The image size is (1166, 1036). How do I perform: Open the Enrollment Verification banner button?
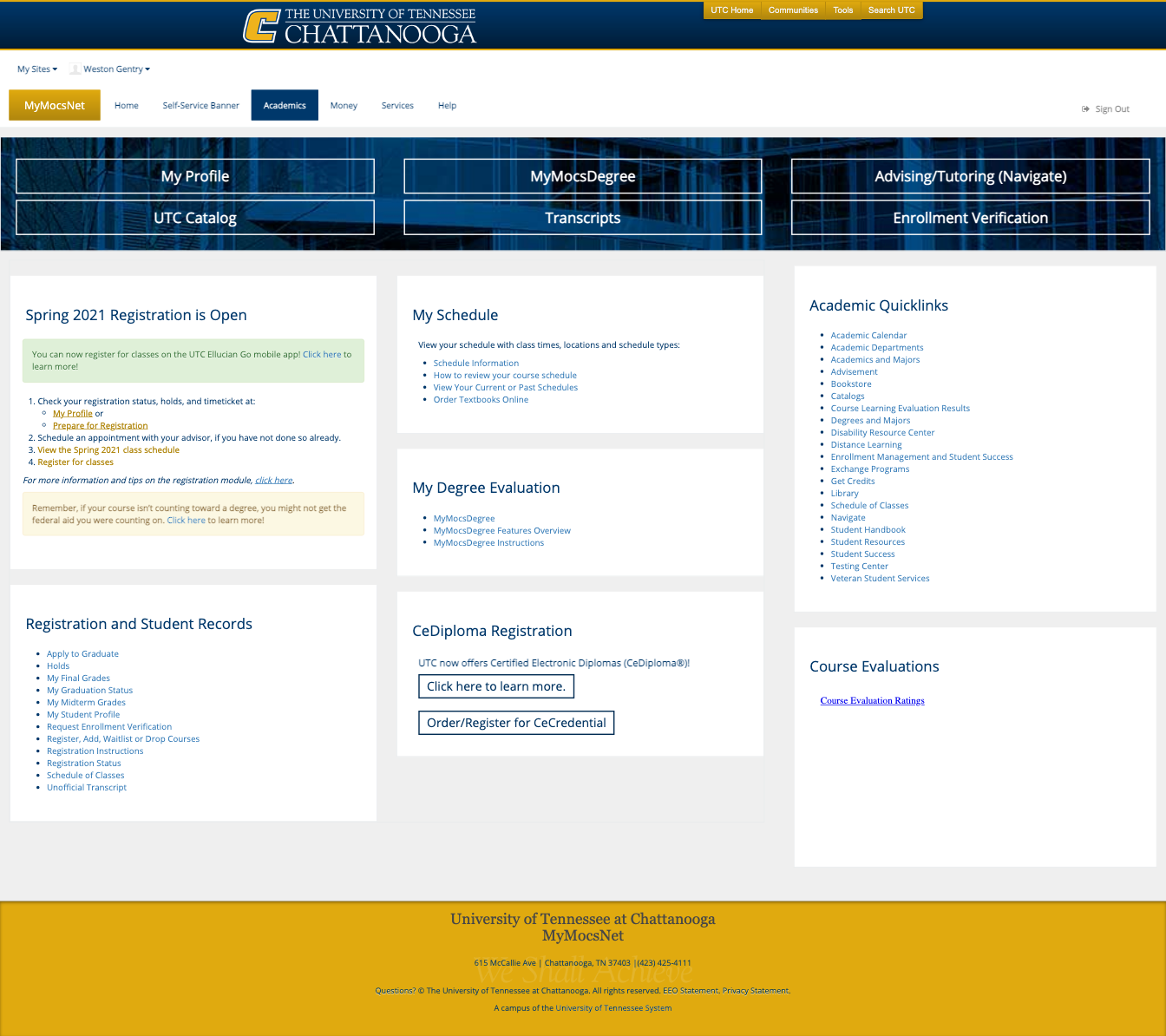(x=971, y=218)
